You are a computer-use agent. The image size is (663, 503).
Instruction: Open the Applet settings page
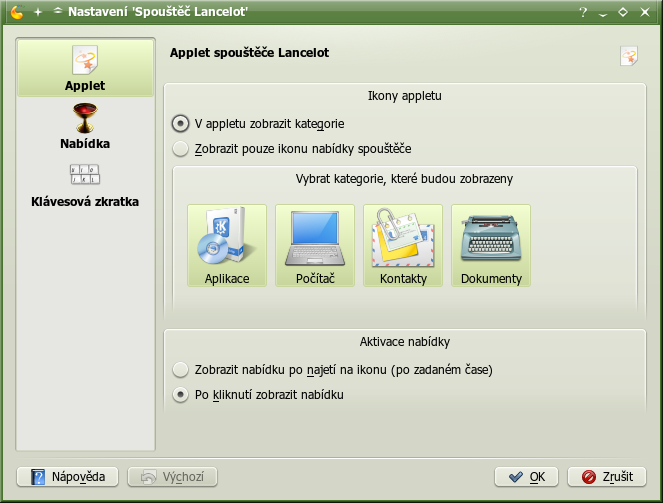click(85, 68)
